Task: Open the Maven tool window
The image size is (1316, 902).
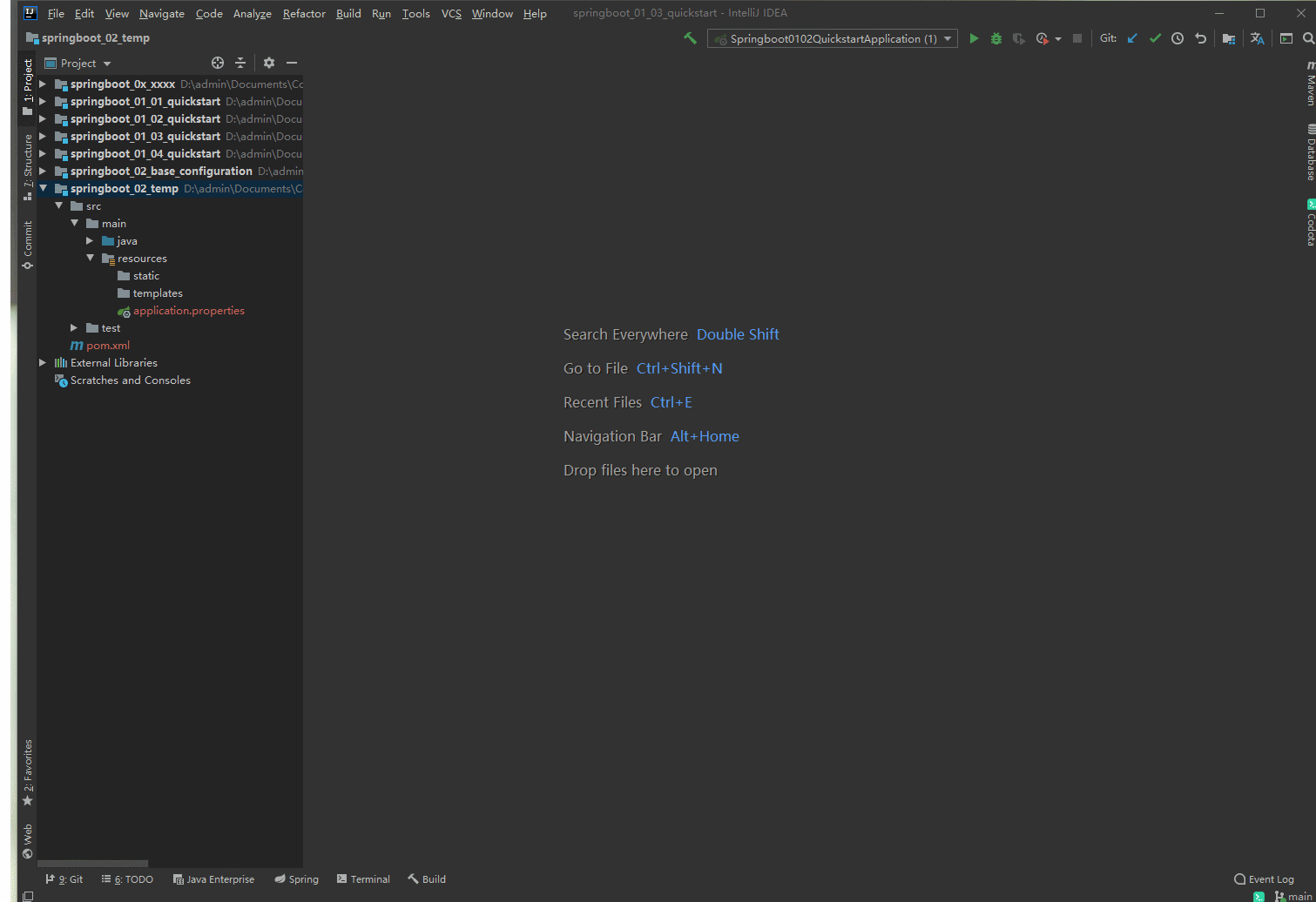Action: pyautogui.click(x=1310, y=84)
